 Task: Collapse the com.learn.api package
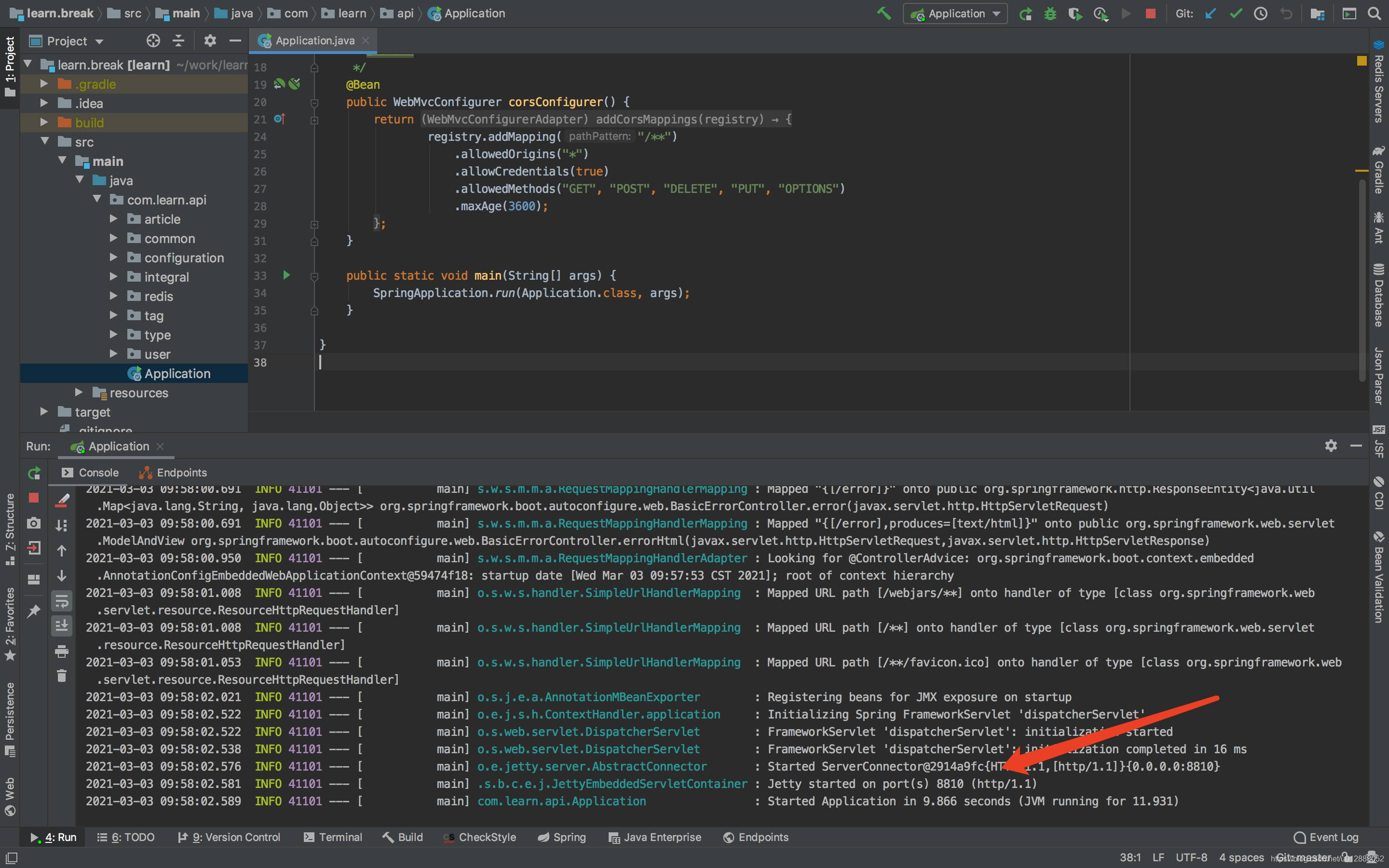pyautogui.click(x=97, y=199)
